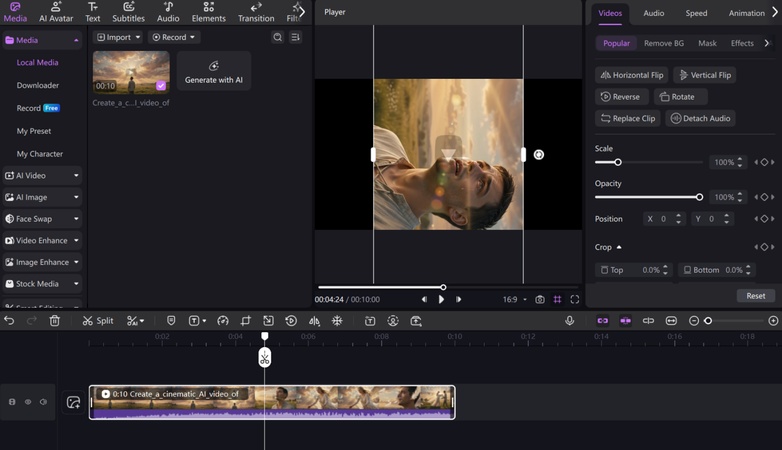The height and width of the screenshot is (450, 782).
Task: Open the 16:9 aspect ratio dropdown
Action: (x=515, y=299)
